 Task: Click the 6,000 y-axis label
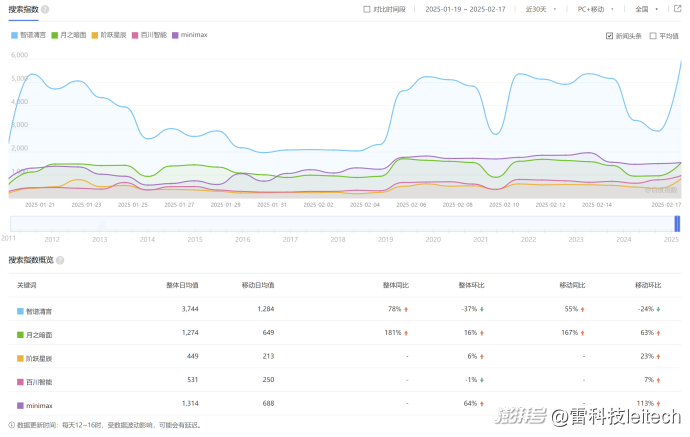19,55
